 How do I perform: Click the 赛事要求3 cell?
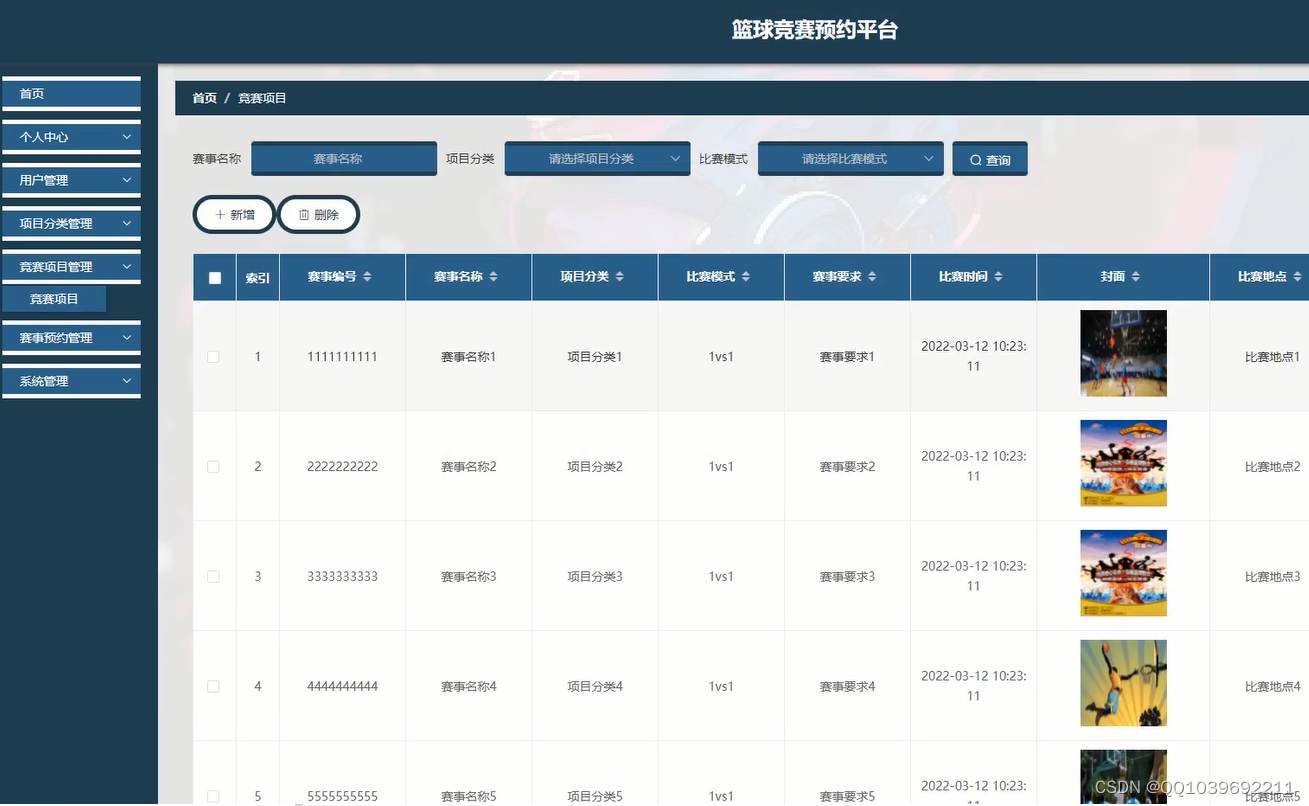coord(847,577)
